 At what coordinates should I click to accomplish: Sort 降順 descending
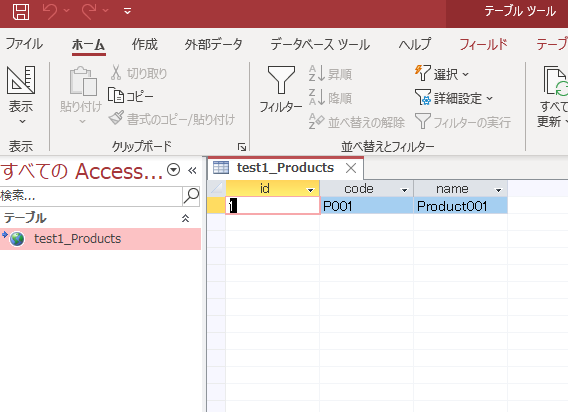tap(330, 98)
